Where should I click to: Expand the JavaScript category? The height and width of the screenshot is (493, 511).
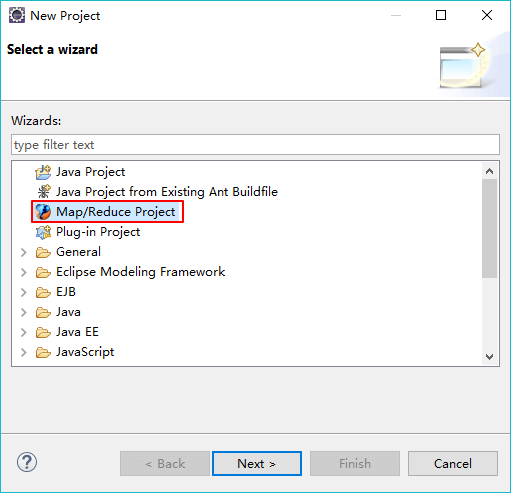click(x=23, y=352)
